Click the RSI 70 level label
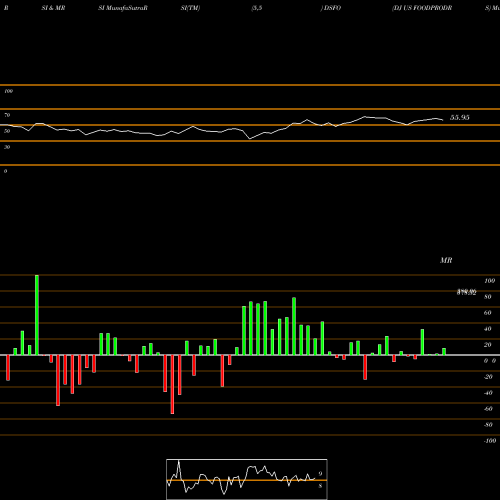This screenshot has height=500, width=500. pyautogui.click(x=7, y=115)
